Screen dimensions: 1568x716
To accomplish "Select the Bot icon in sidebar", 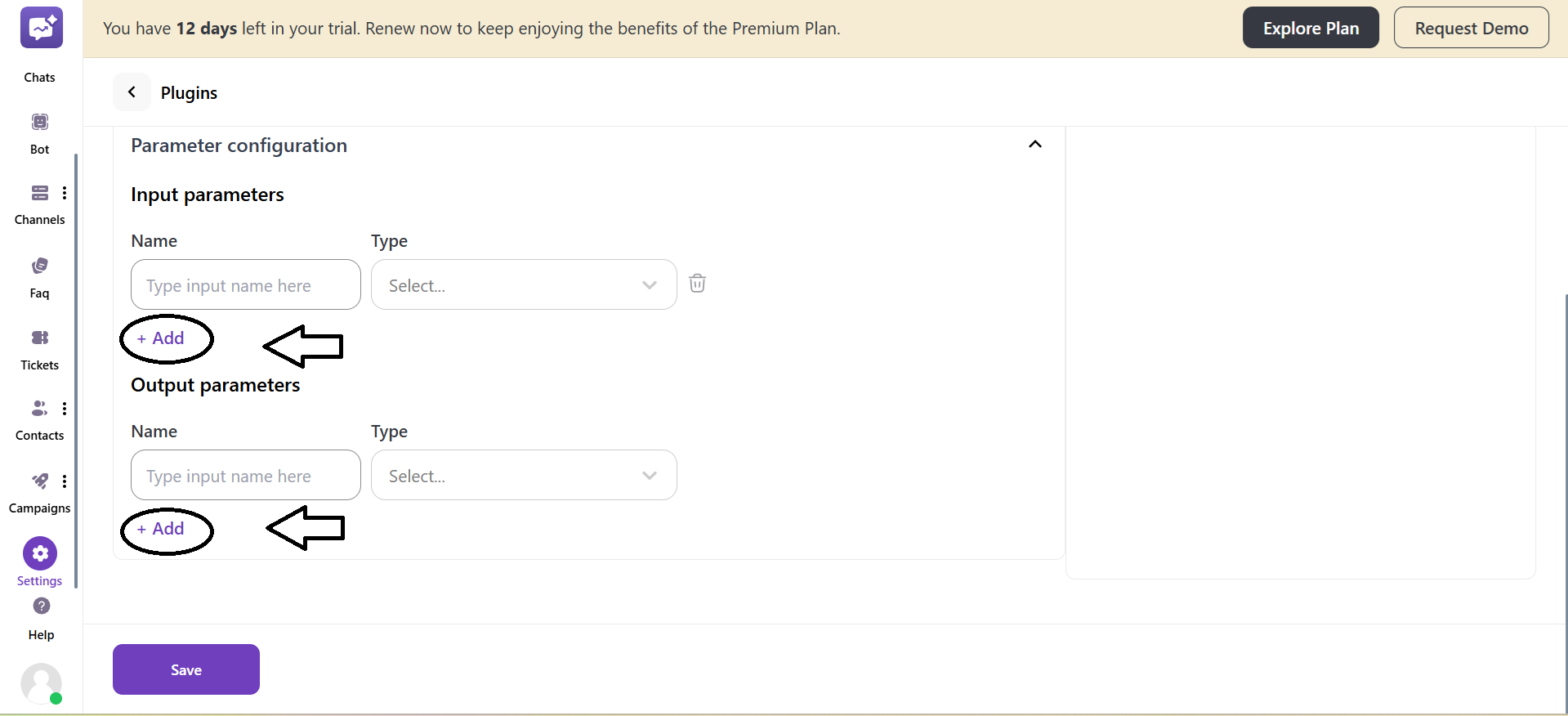I will pyautogui.click(x=39, y=121).
